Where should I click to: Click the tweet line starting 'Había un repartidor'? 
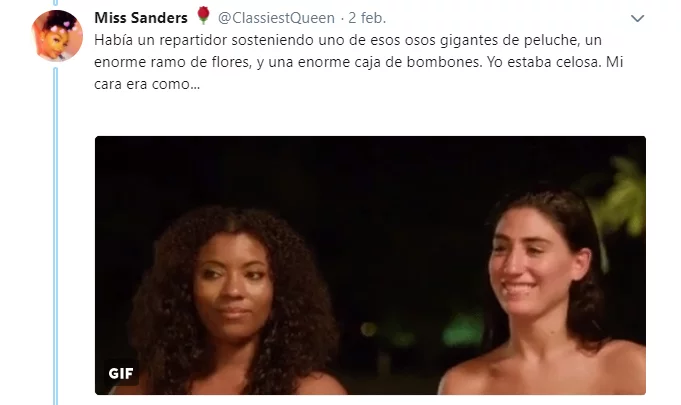(x=348, y=40)
